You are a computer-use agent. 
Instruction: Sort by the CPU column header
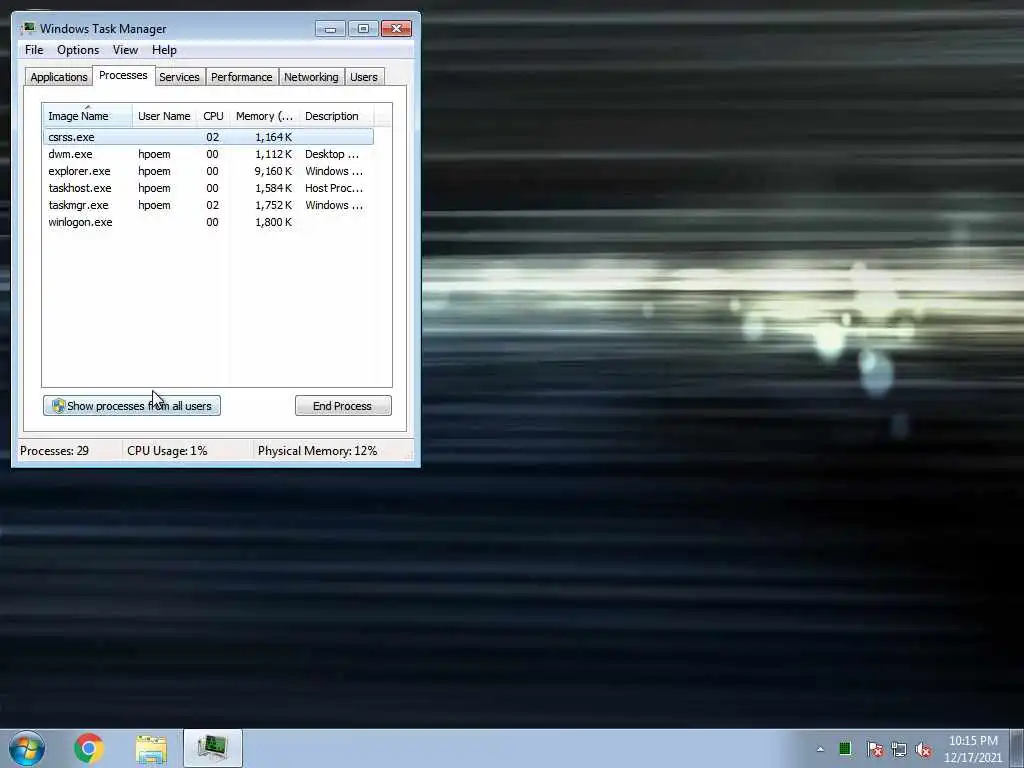[213, 116]
